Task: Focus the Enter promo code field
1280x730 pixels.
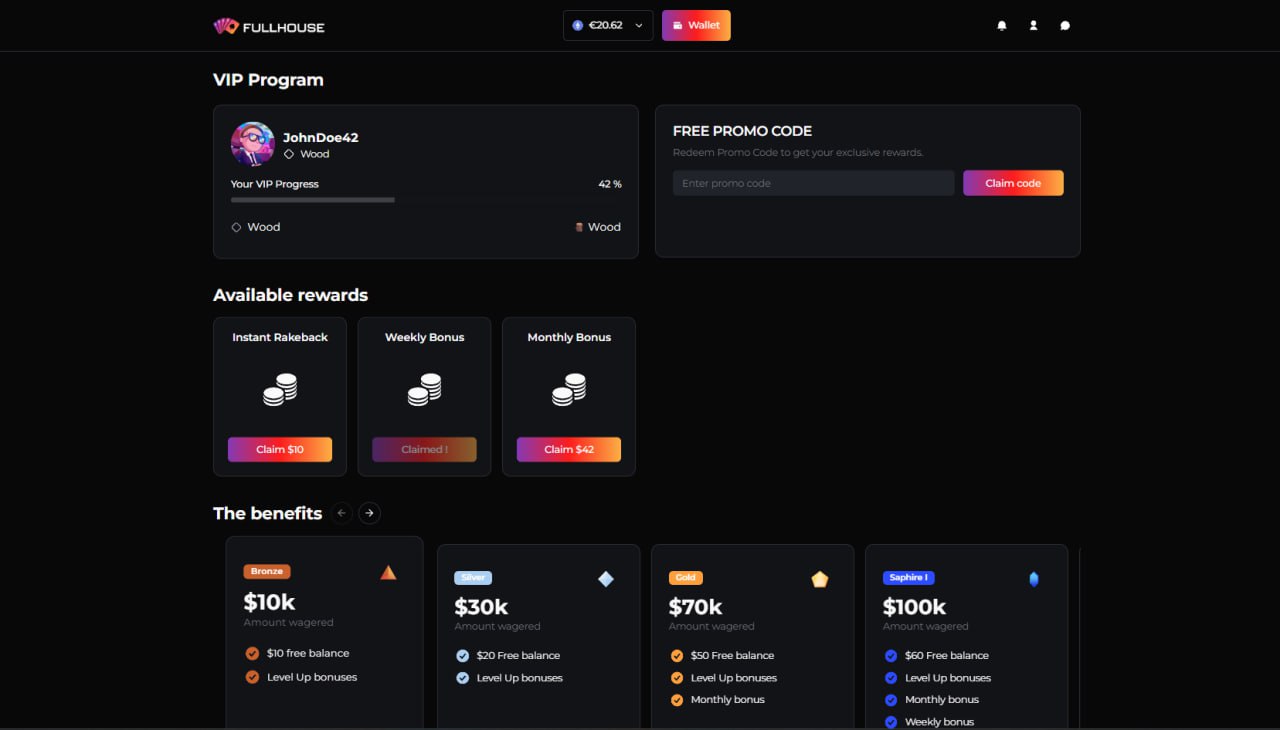Action: click(x=813, y=183)
